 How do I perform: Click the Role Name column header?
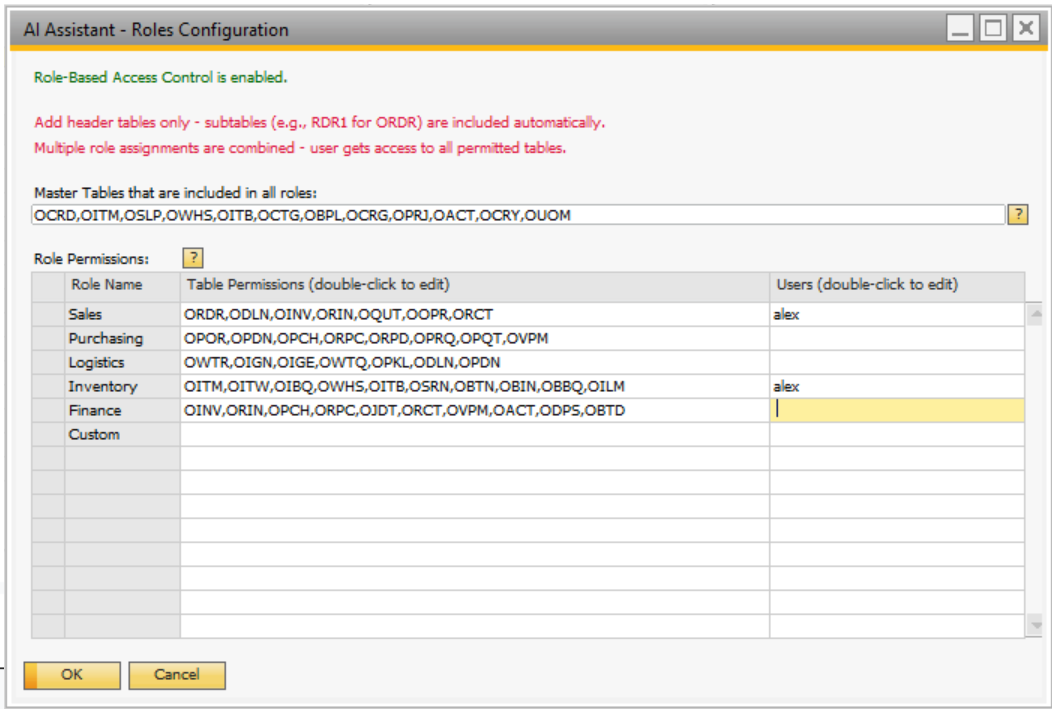pos(122,285)
